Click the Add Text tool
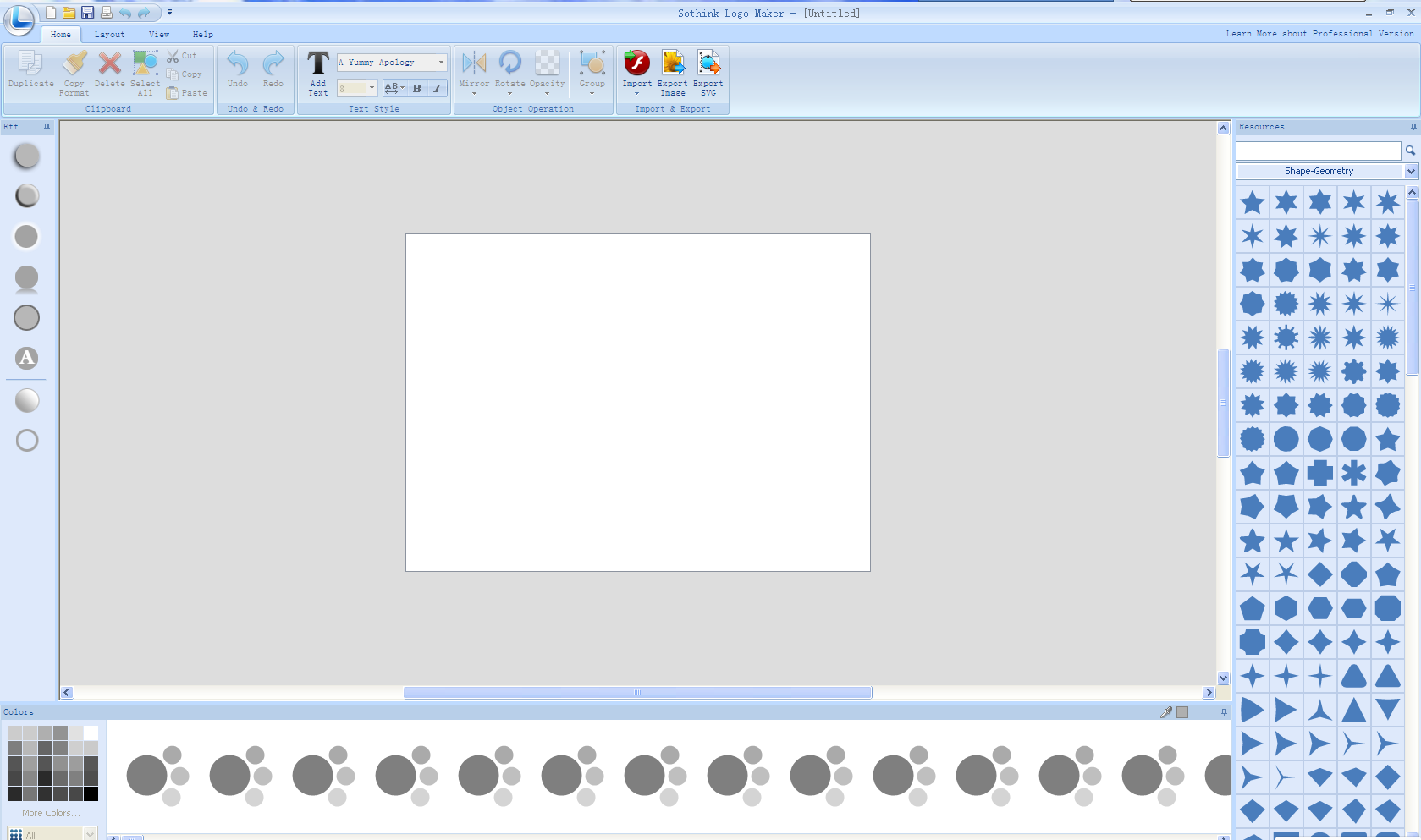Image resolution: width=1421 pixels, height=840 pixels. (318, 73)
